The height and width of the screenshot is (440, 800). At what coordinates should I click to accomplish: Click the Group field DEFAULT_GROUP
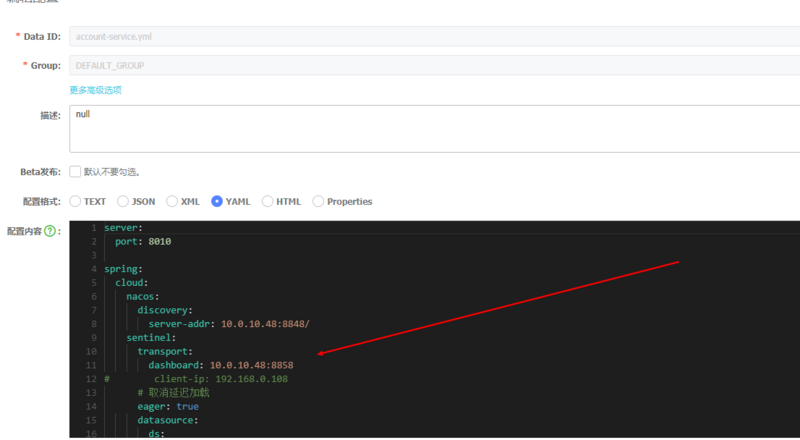tap(435, 65)
